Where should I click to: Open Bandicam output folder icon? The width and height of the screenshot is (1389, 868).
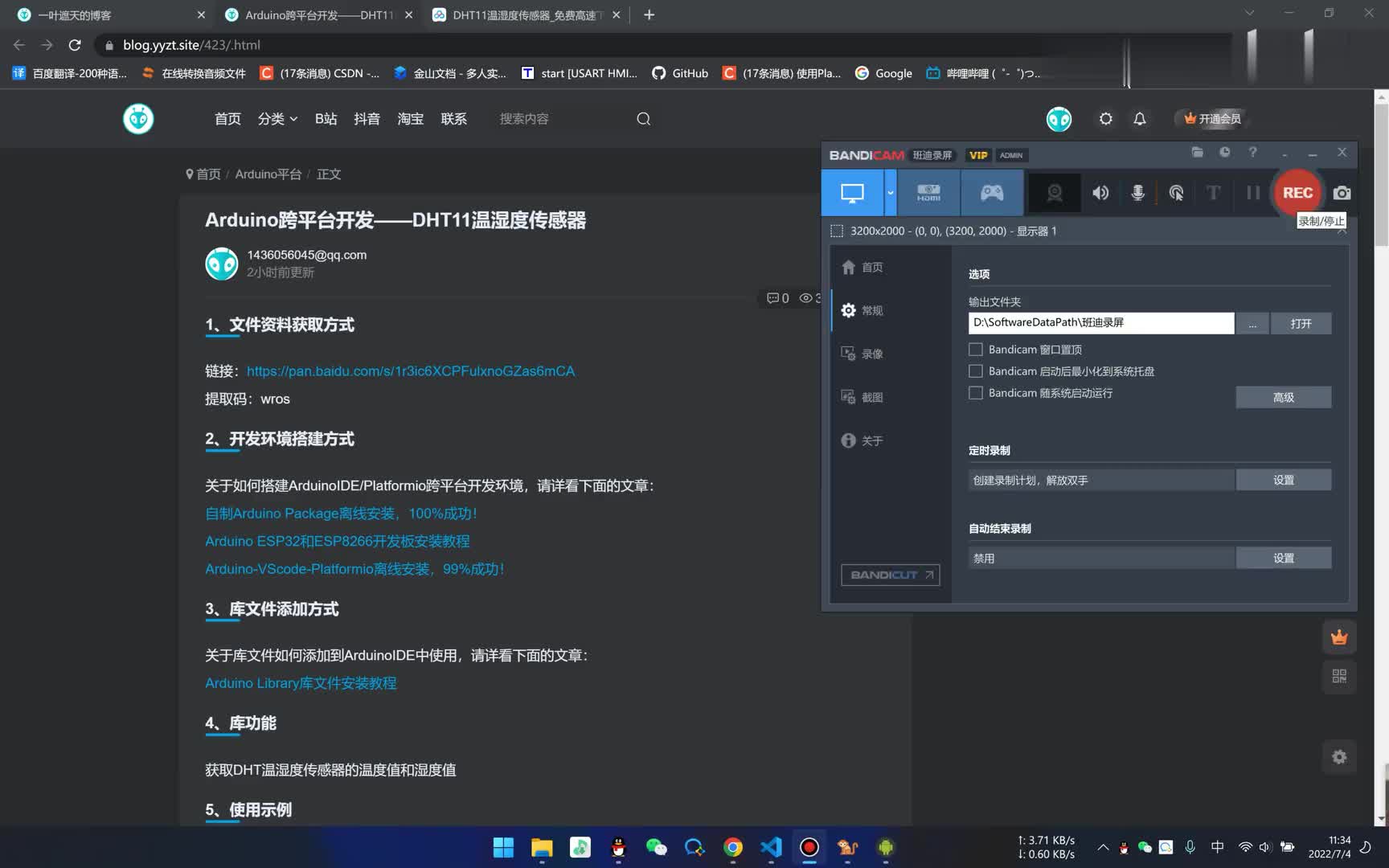[x=1198, y=152]
